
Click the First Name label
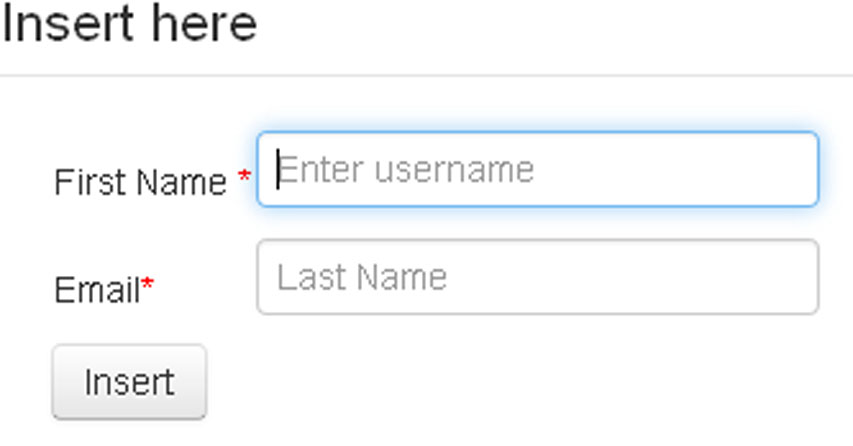pyautogui.click(x=140, y=182)
